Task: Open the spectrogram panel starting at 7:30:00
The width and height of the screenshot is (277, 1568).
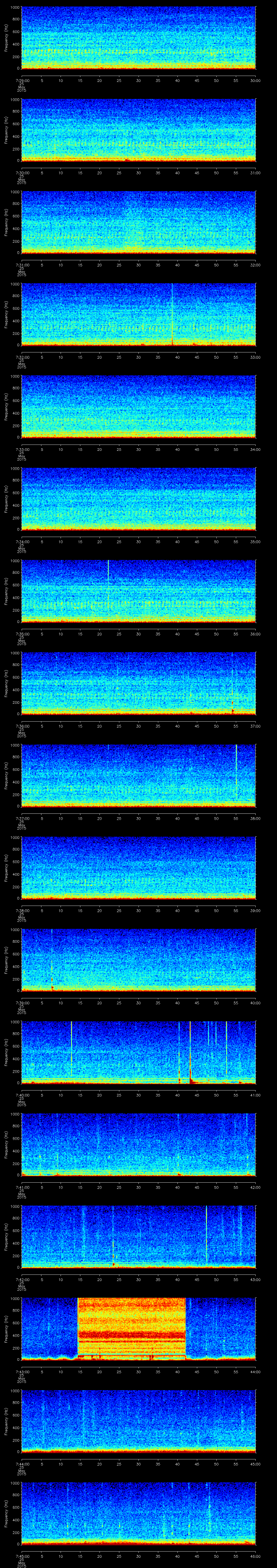Action: click(138, 130)
